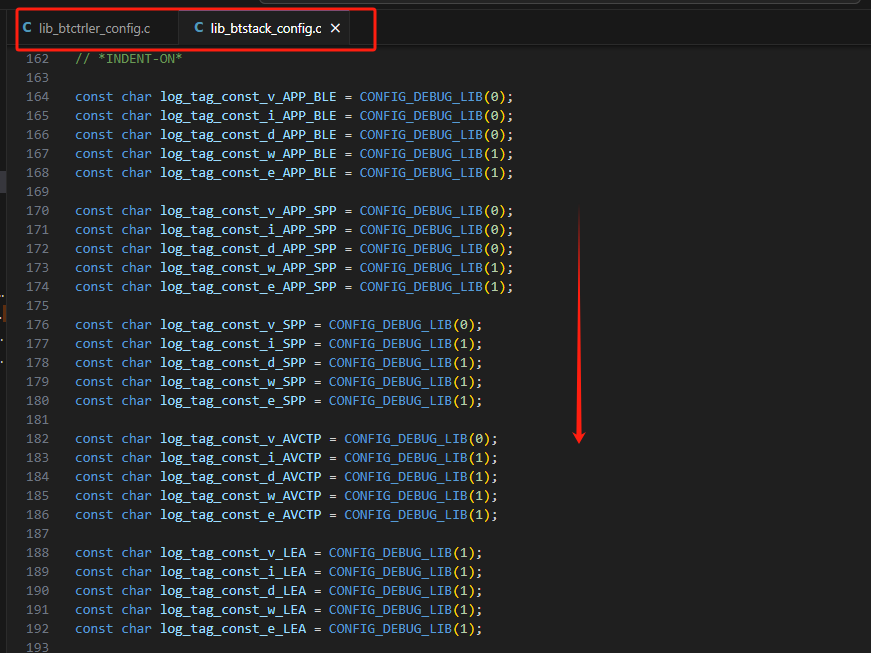Screen dimensions: 871x653
Task: Click CONFIG_DEBUG_LIB macro on line 176
Action: point(391,325)
